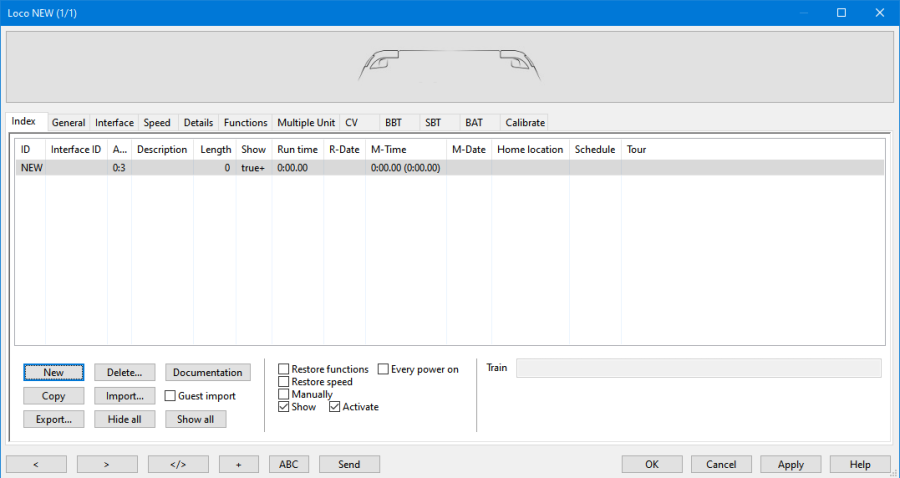
Task: Enable Every power on option
Action: tap(384, 370)
